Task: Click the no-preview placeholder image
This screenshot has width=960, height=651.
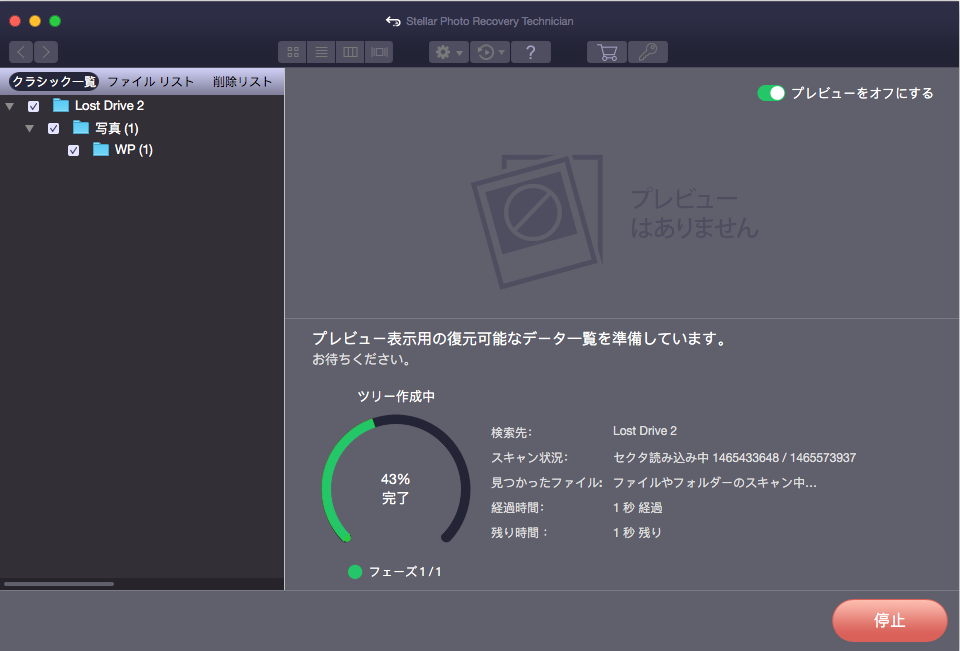Action: (x=537, y=220)
